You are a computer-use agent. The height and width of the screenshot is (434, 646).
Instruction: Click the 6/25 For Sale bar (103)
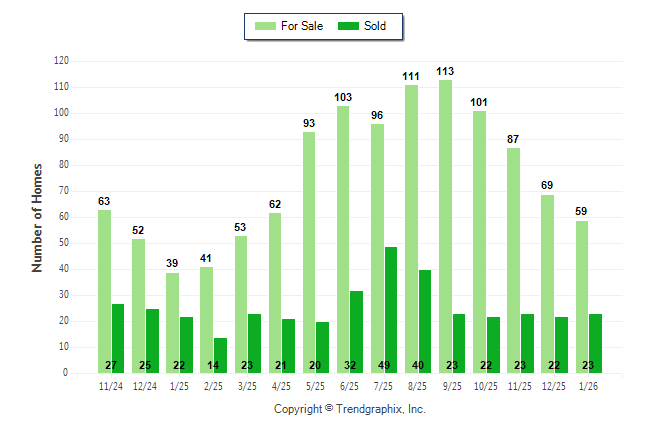(x=343, y=239)
